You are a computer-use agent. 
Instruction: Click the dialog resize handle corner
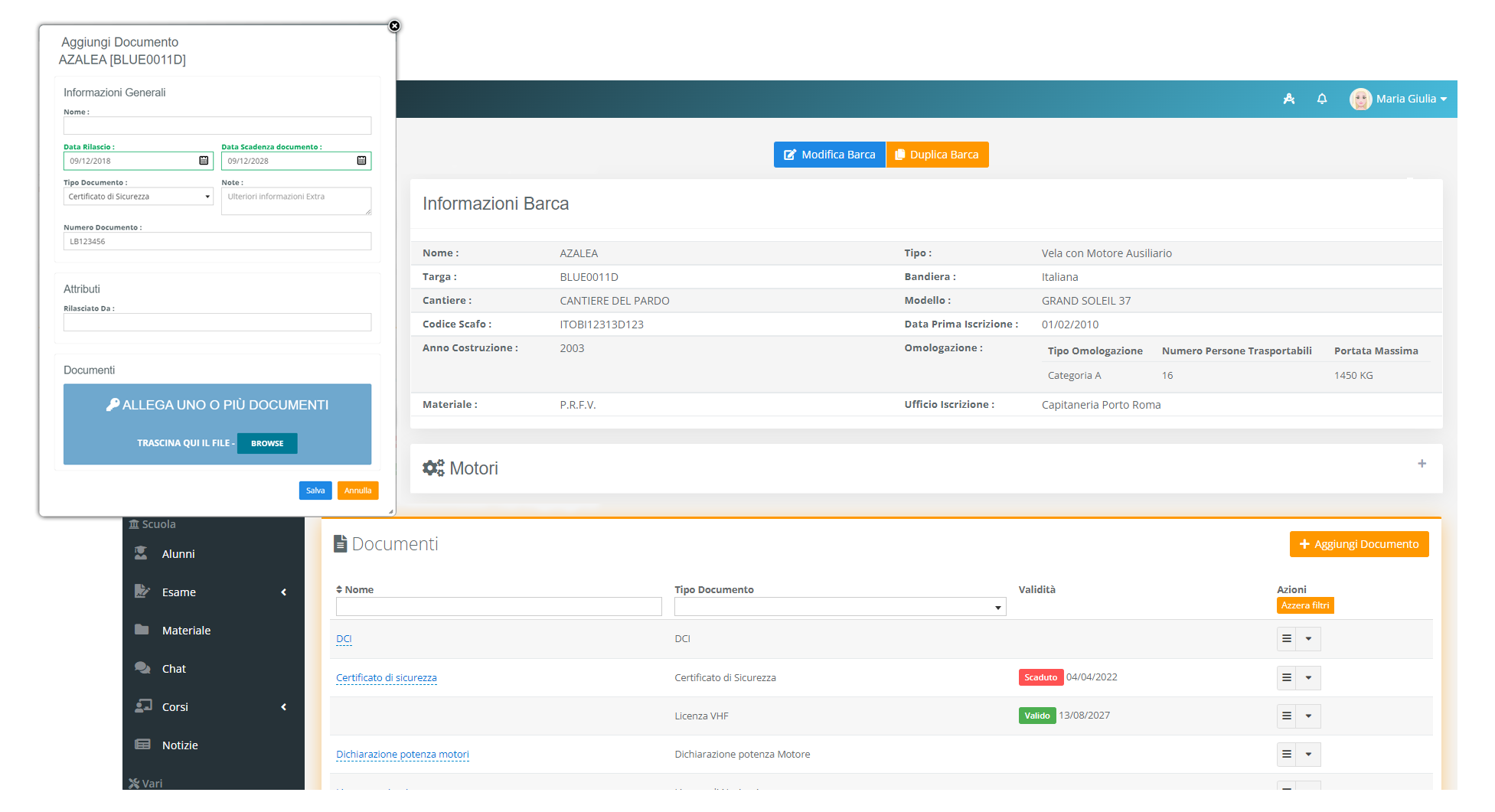(x=391, y=511)
